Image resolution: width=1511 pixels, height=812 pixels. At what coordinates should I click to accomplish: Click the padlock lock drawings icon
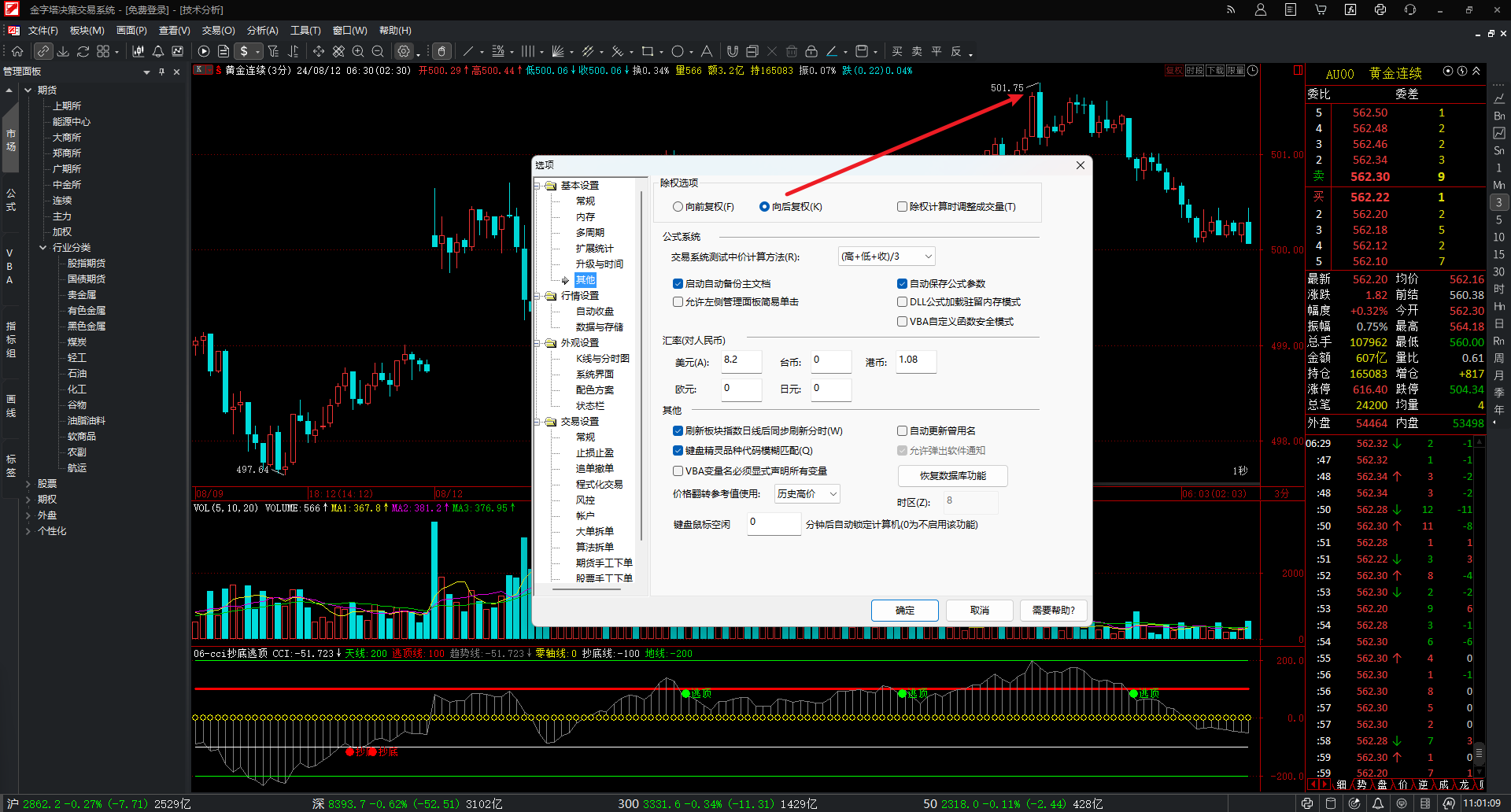coord(811,51)
